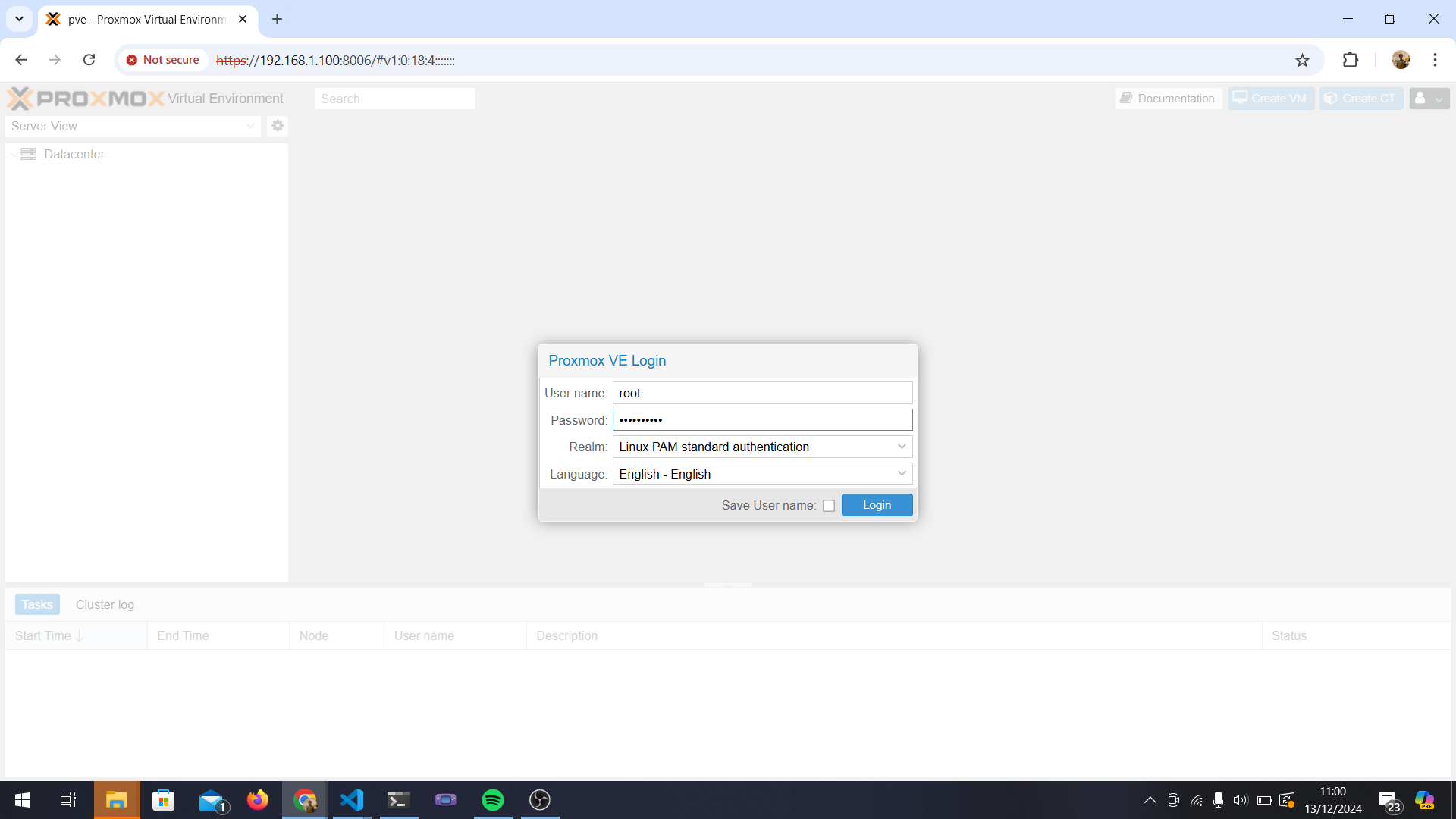
Task: Switch to the Cluster log tab
Action: pos(105,604)
